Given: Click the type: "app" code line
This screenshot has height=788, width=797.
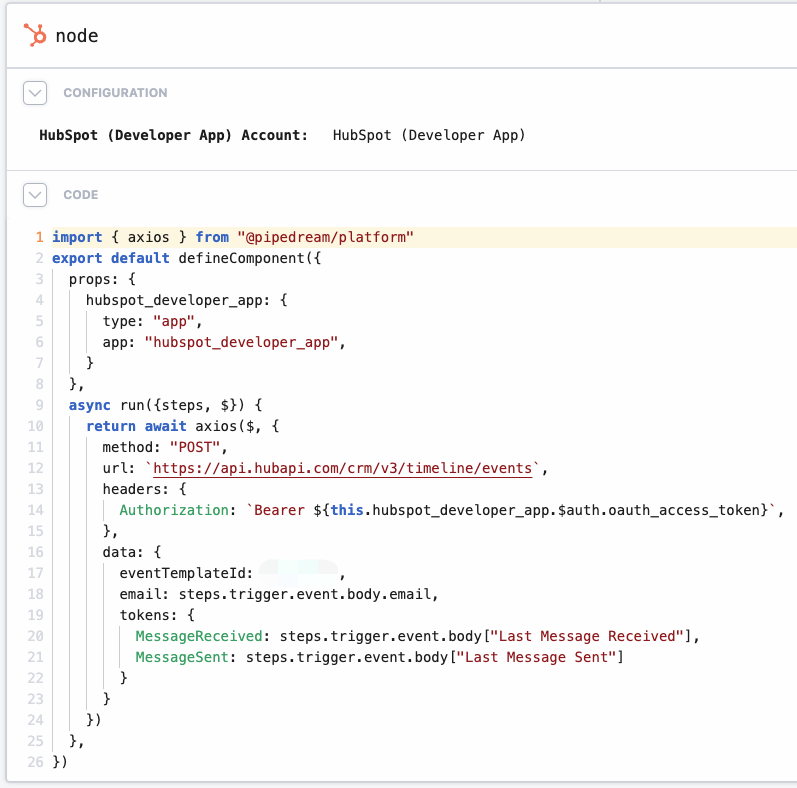Looking at the screenshot, I should 152,321.
